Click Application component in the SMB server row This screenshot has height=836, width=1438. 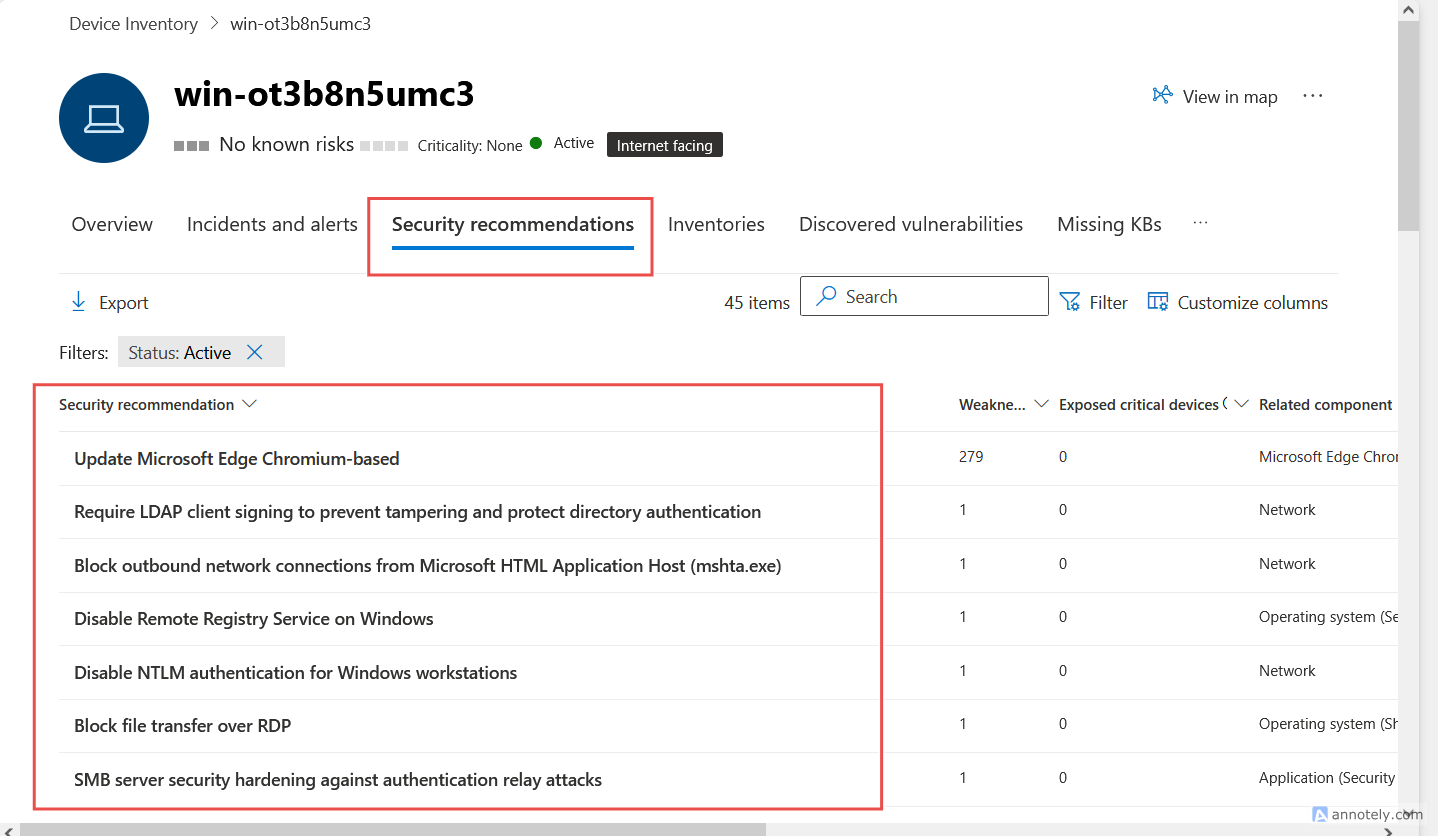(1327, 778)
